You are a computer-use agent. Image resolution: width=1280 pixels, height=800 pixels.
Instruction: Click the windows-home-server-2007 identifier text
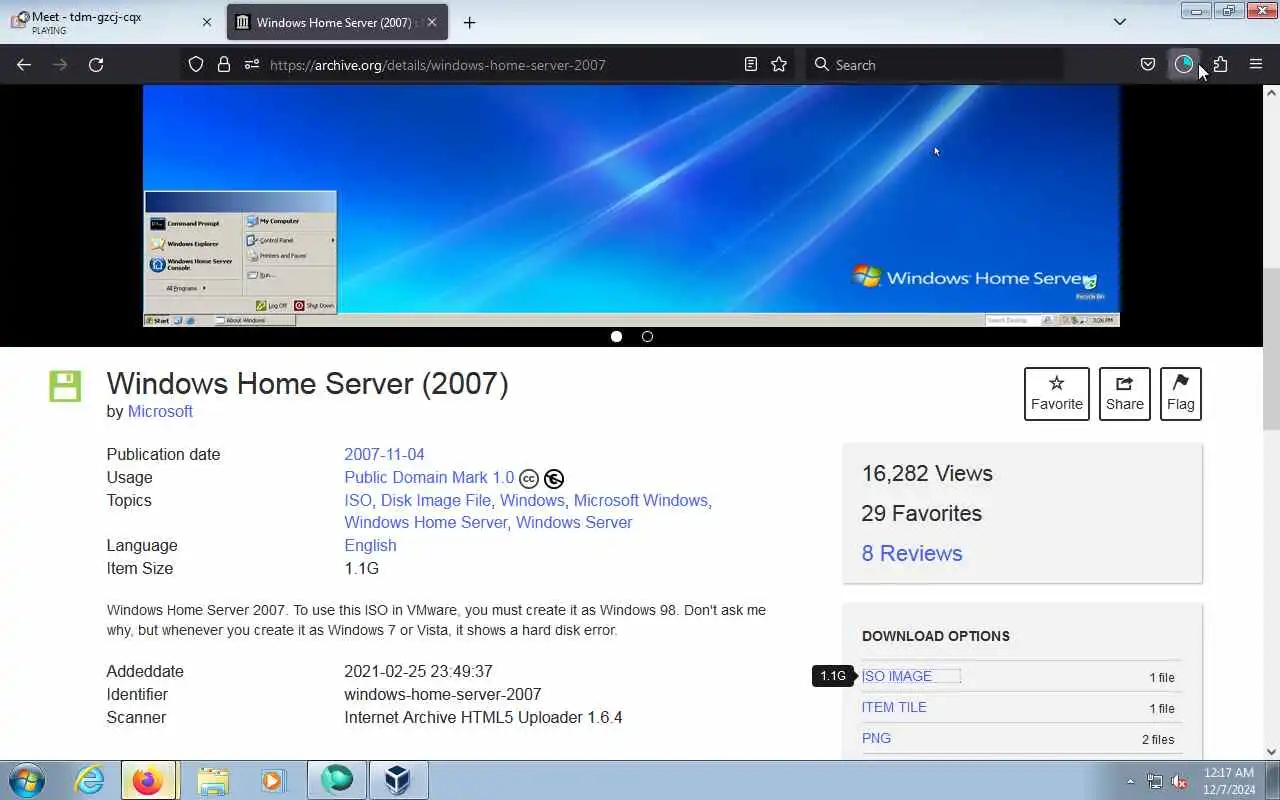(x=443, y=694)
